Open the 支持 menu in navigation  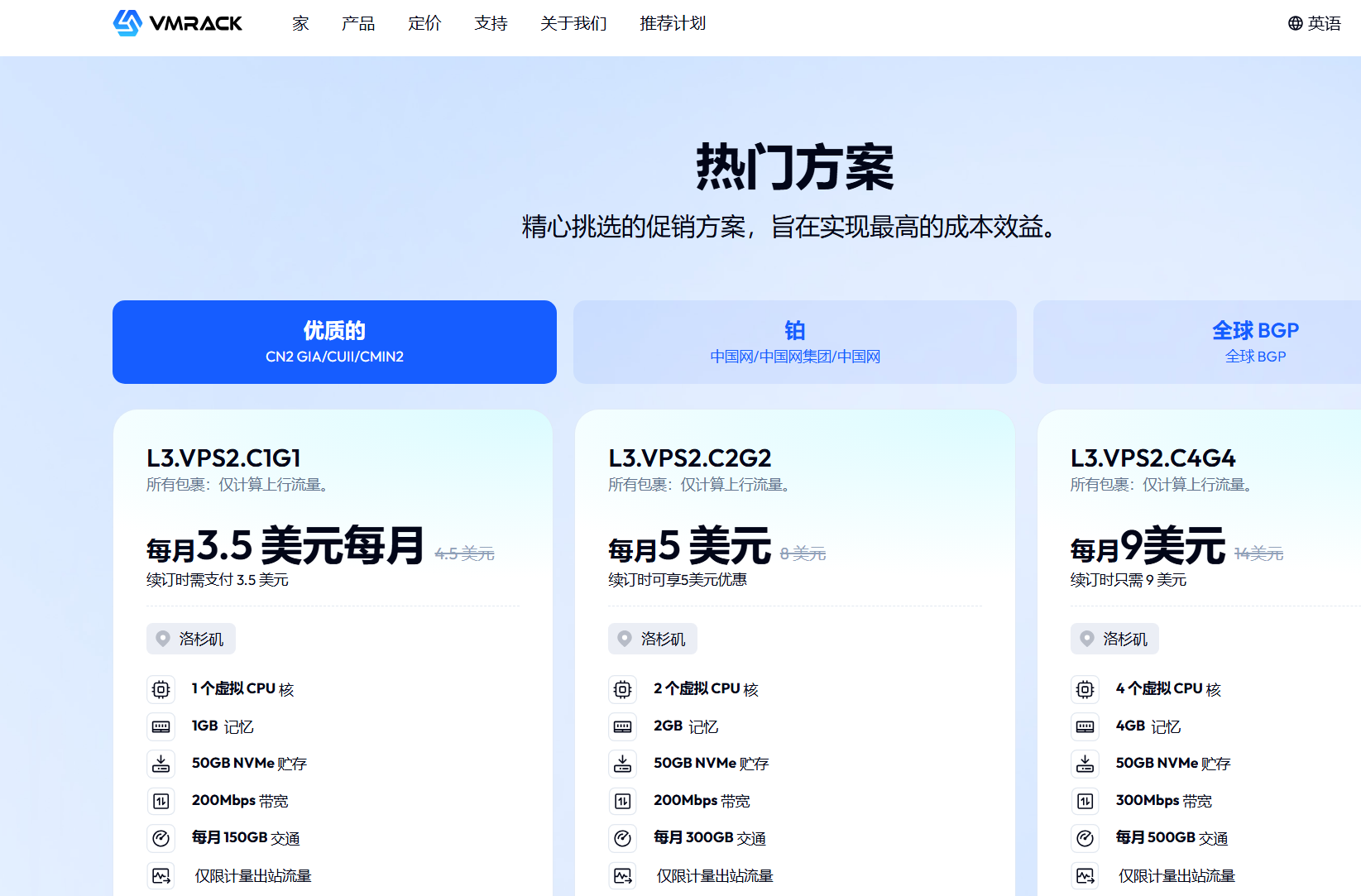[x=491, y=23]
